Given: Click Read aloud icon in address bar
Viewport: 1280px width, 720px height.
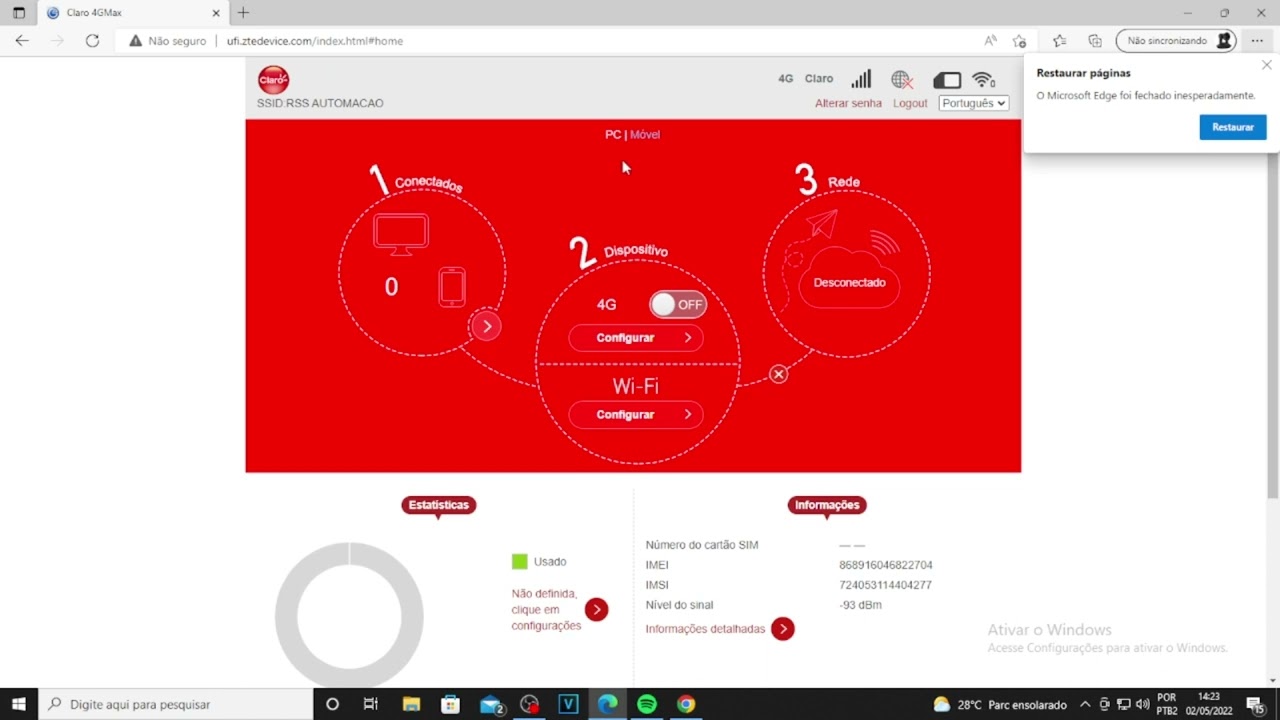Looking at the screenshot, I should click(990, 41).
